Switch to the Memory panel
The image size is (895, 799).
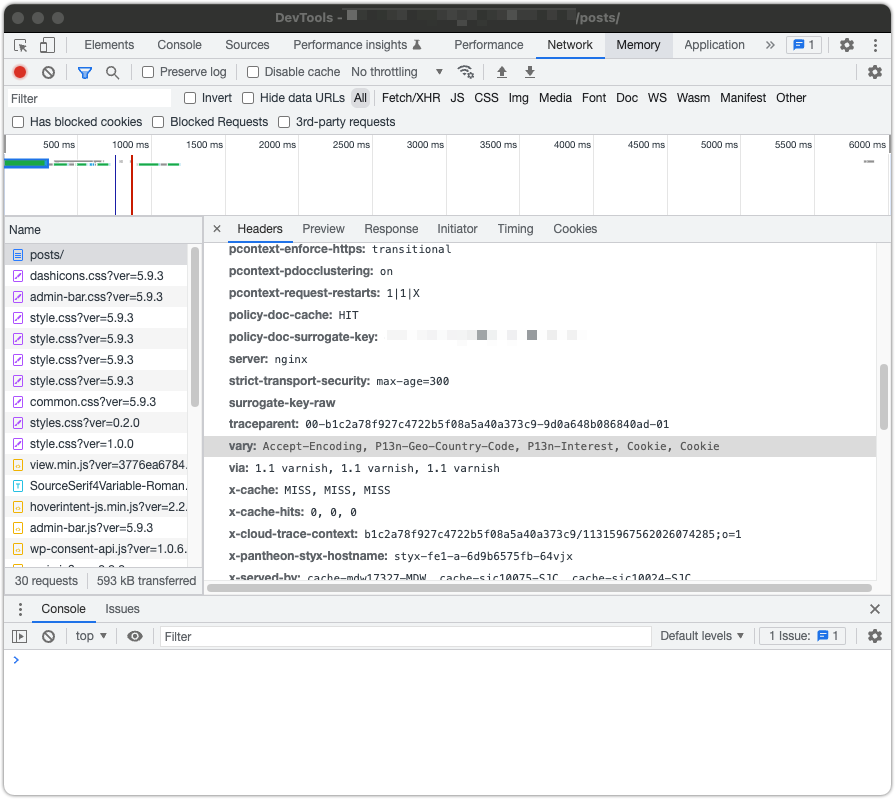(638, 45)
